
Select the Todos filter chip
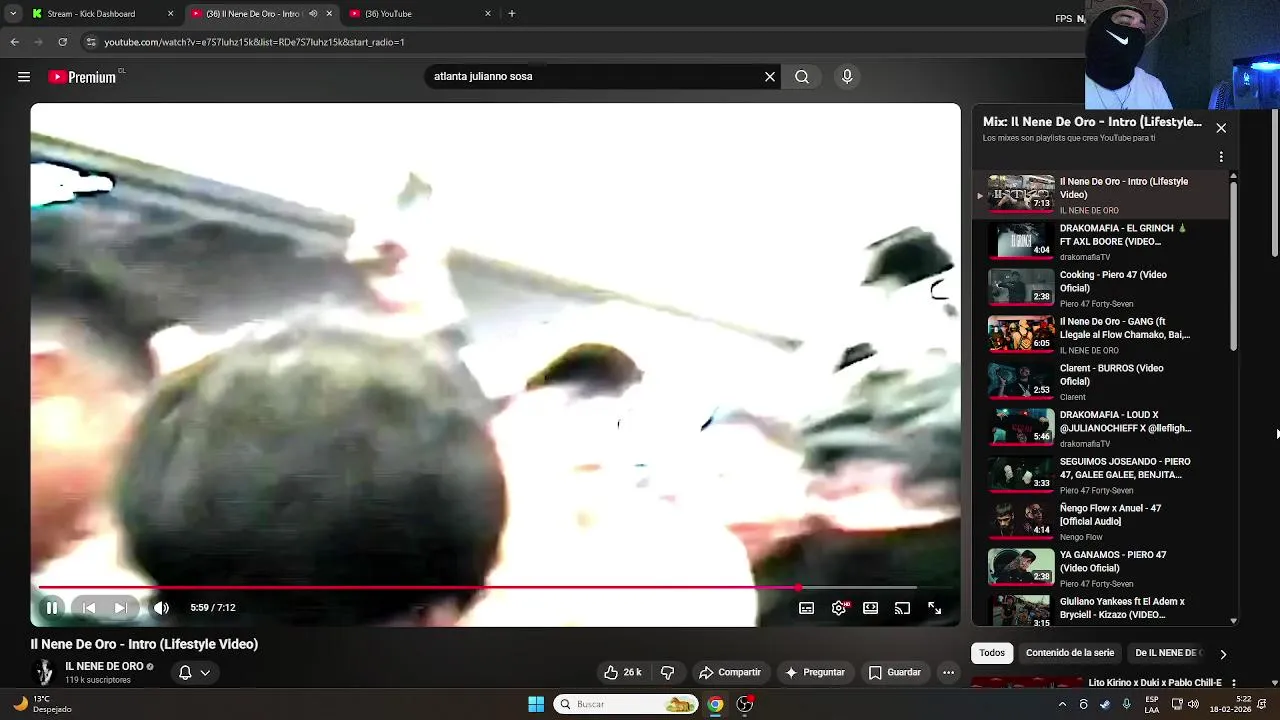click(992, 653)
